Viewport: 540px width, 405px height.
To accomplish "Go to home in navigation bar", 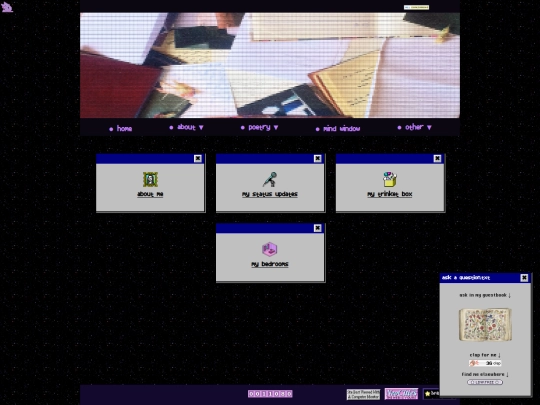I will [x=121, y=128].
